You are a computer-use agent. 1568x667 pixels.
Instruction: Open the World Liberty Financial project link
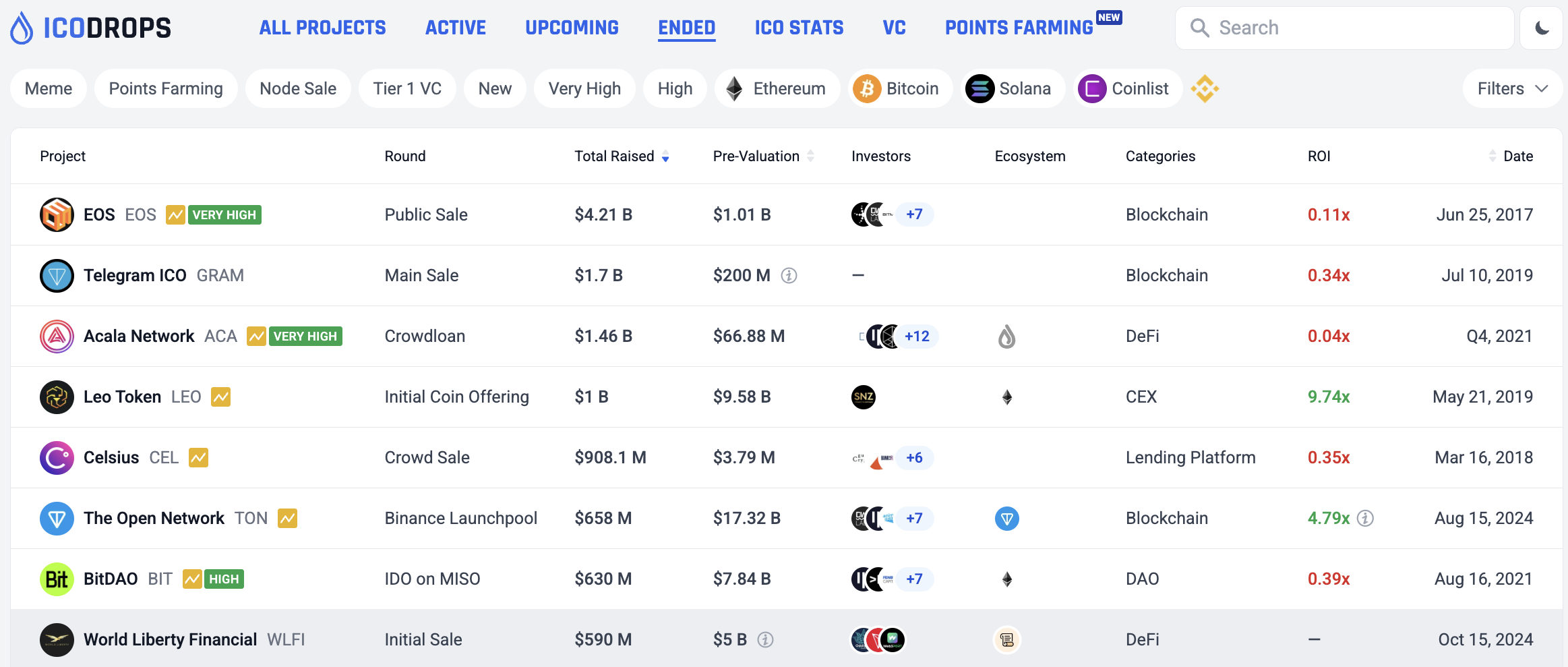tap(170, 639)
